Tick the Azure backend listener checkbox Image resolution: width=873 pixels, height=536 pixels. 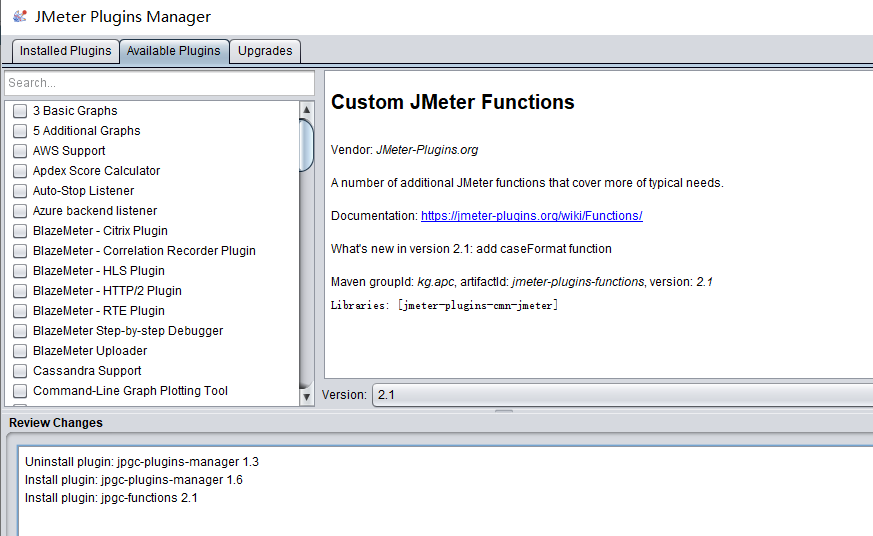tap(20, 211)
